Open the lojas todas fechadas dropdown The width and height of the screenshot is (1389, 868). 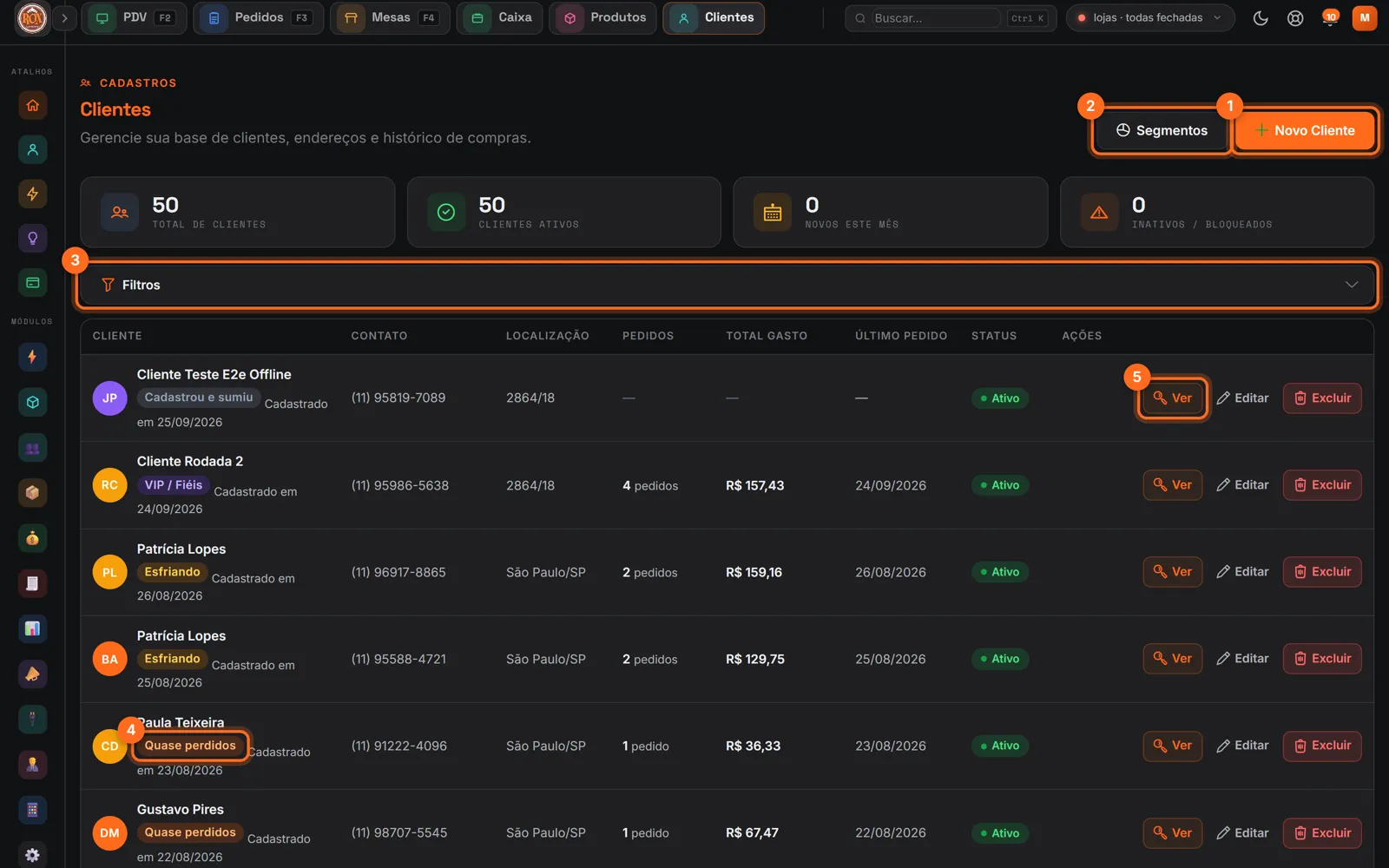pyautogui.click(x=1150, y=17)
